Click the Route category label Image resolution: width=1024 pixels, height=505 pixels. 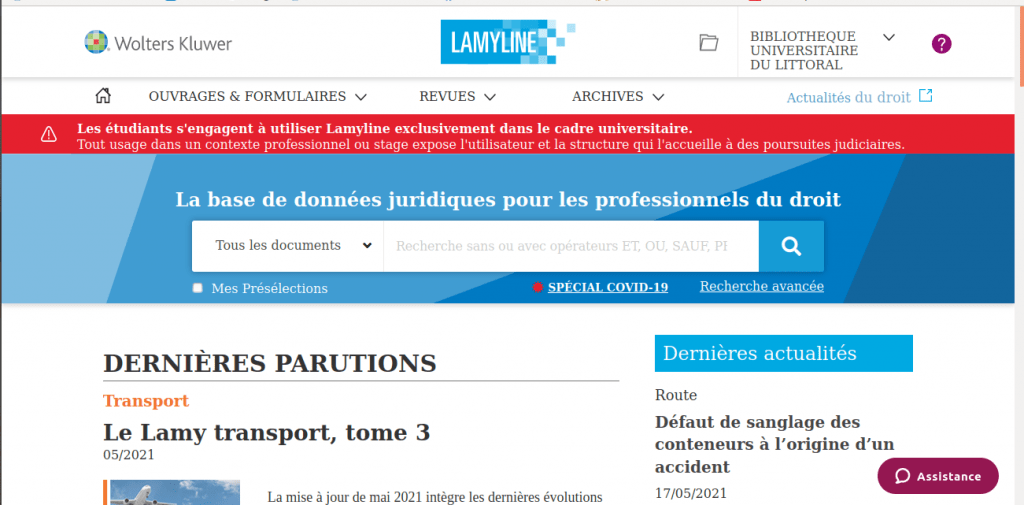click(676, 395)
